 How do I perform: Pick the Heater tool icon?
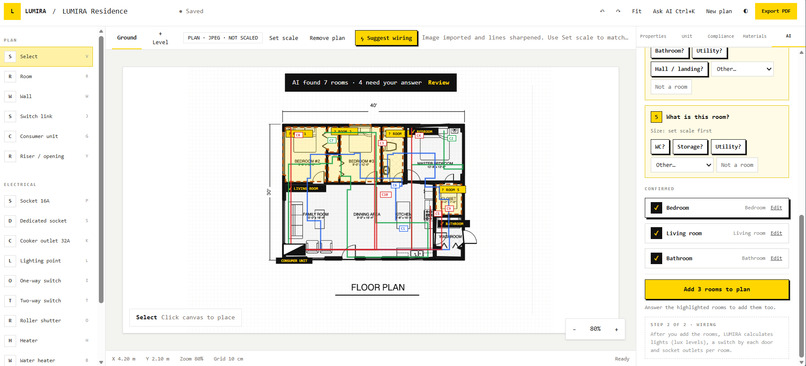[x=10, y=341]
